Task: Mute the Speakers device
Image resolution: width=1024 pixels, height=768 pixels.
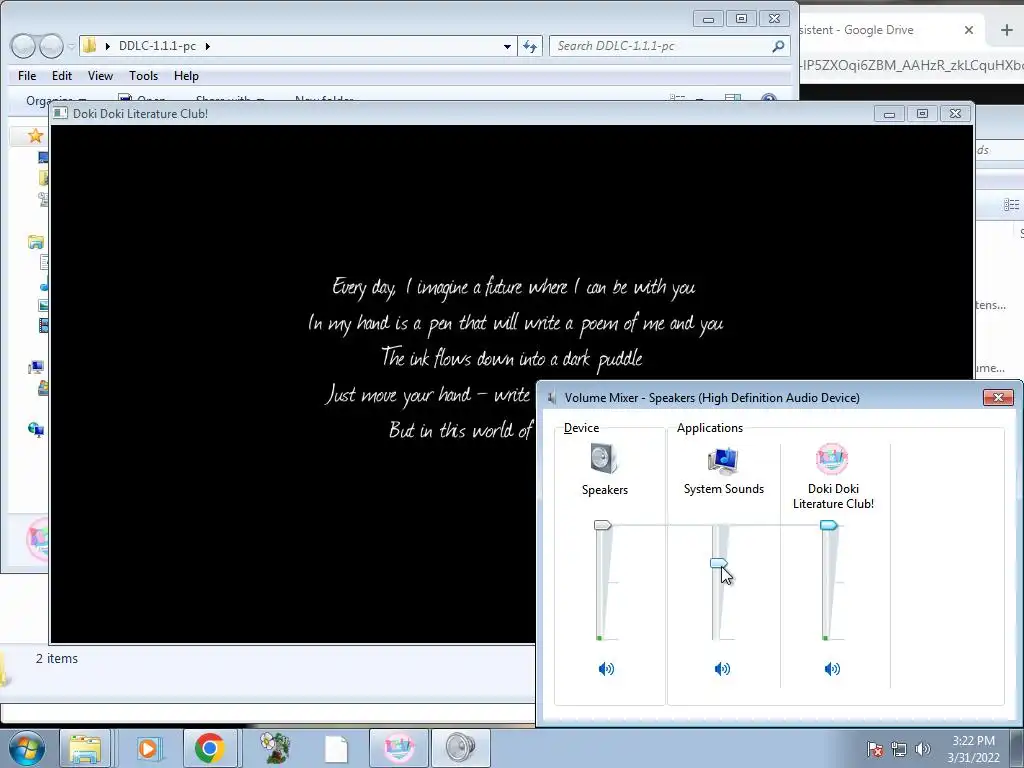Action: (606, 668)
